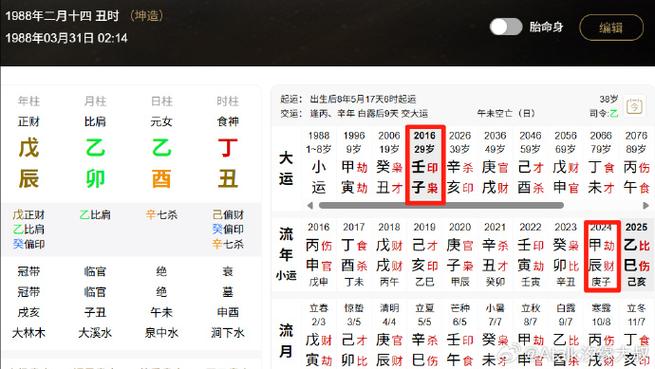655x369 pixels.
Task: Click the year stem 戊 character
Action: click(x=29, y=148)
